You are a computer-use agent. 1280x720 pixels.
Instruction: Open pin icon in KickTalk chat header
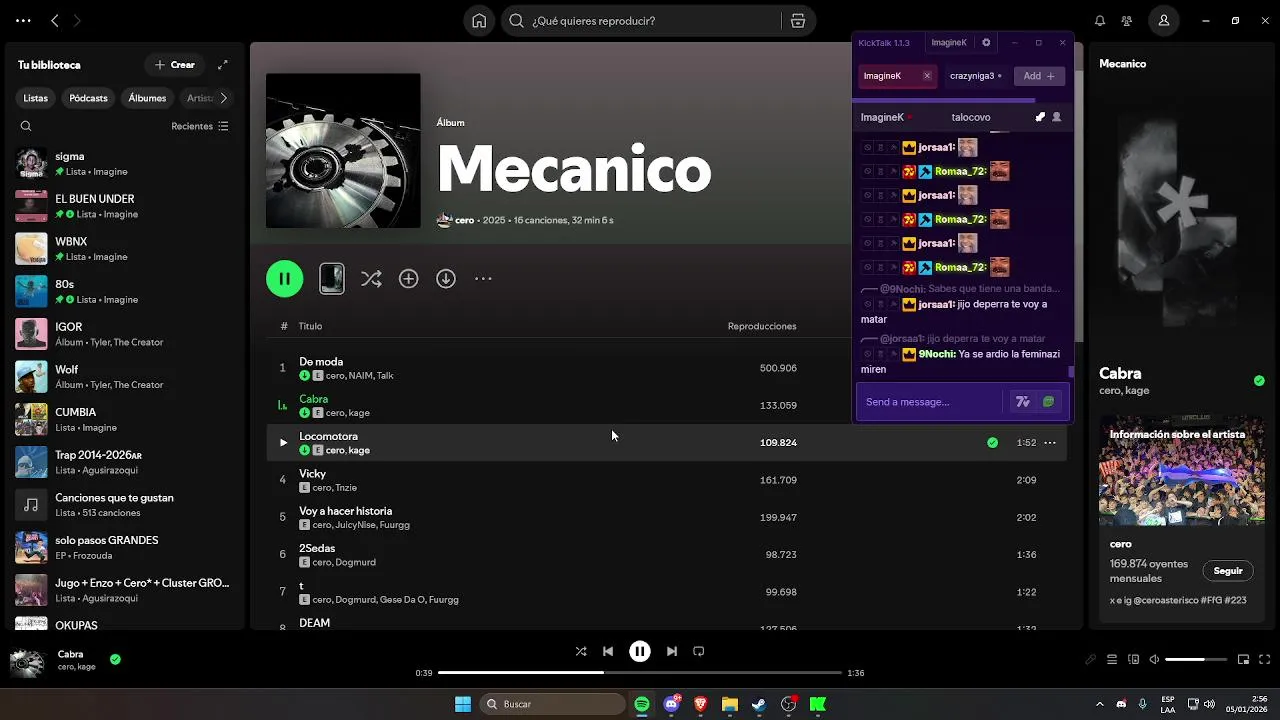point(1040,117)
